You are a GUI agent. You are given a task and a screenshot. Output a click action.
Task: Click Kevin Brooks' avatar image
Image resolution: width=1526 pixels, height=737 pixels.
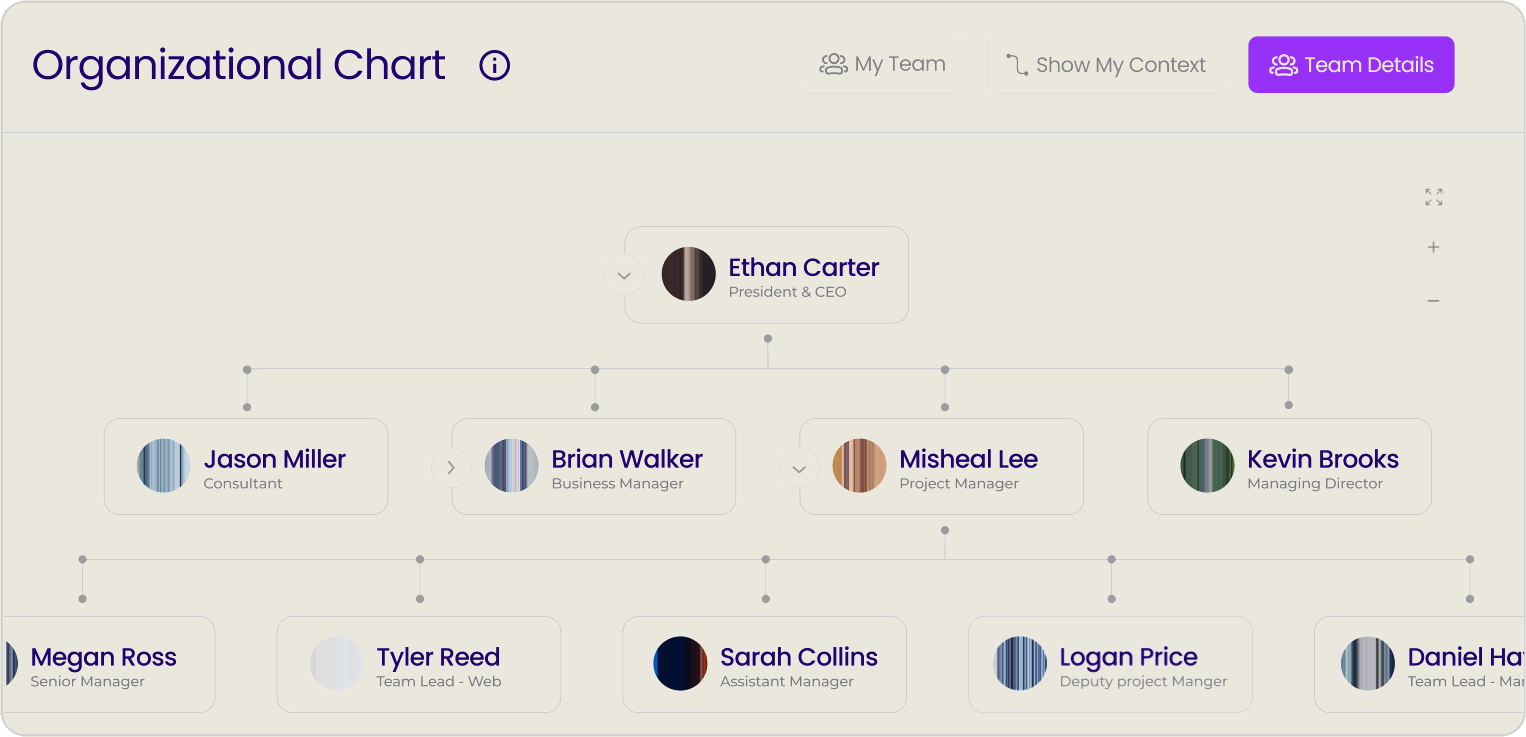coord(1207,466)
